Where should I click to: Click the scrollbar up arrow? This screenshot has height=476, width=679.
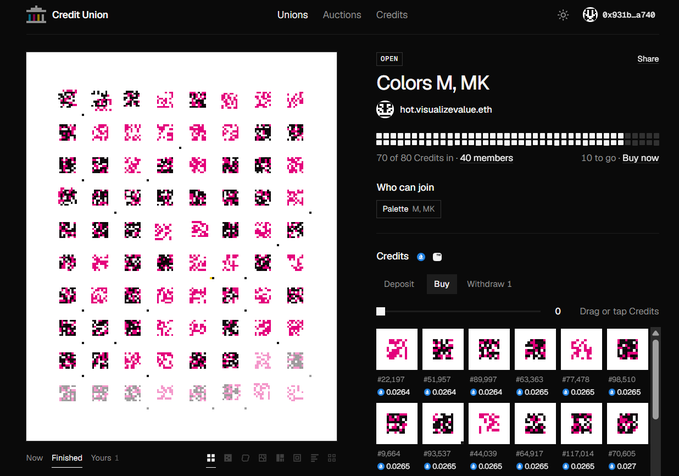tap(656, 333)
